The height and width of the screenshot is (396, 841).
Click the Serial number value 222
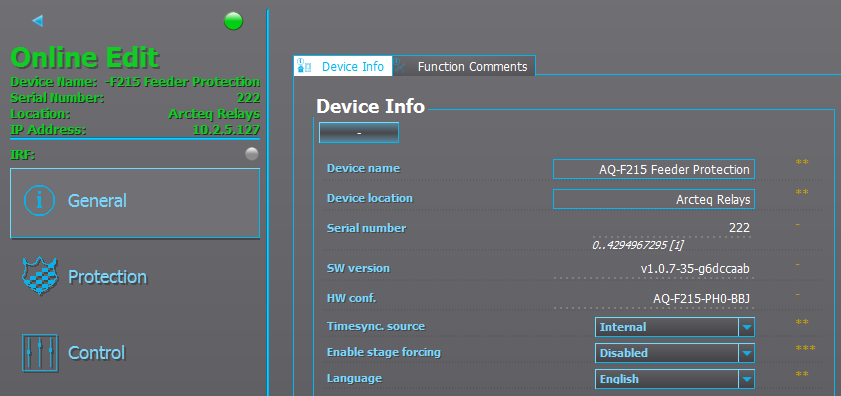coord(739,228)
